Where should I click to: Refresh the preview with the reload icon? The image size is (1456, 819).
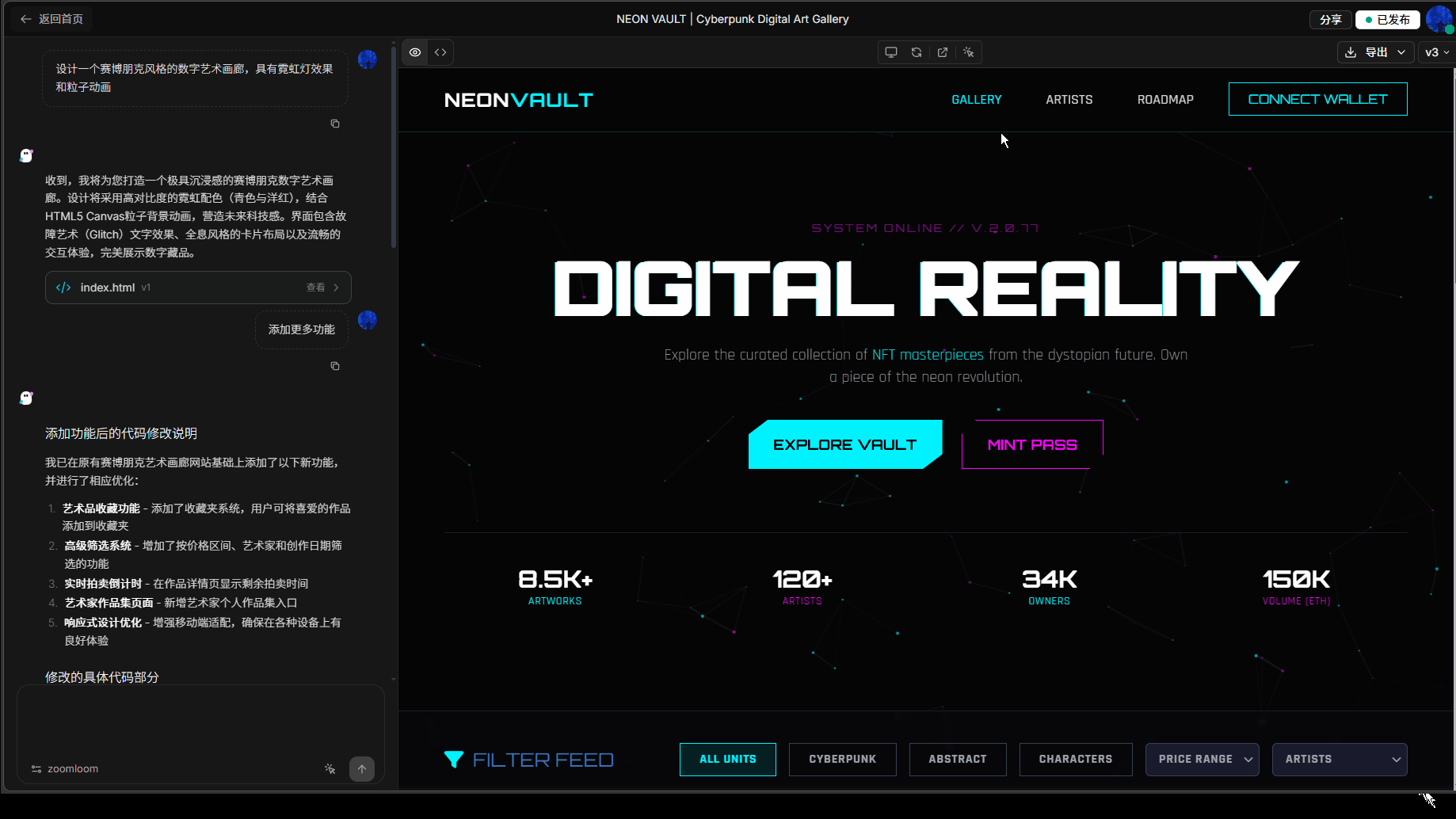(x=917, y=52)
